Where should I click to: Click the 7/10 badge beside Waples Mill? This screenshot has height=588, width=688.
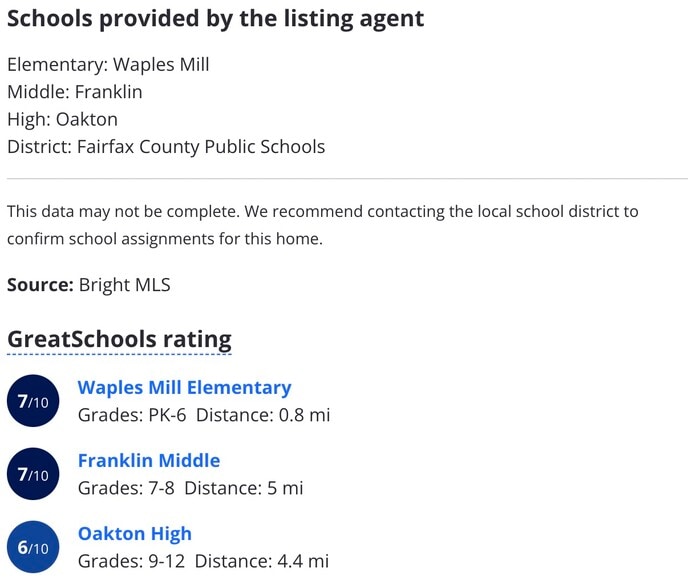click(x=33, y=401)
